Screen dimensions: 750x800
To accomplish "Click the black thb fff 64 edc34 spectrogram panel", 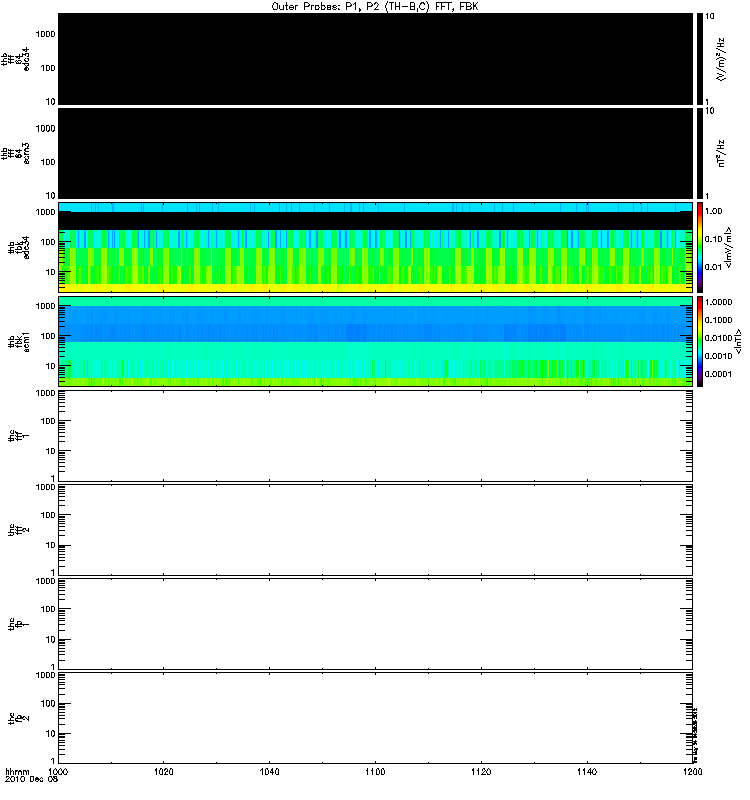I will point(375,59).
